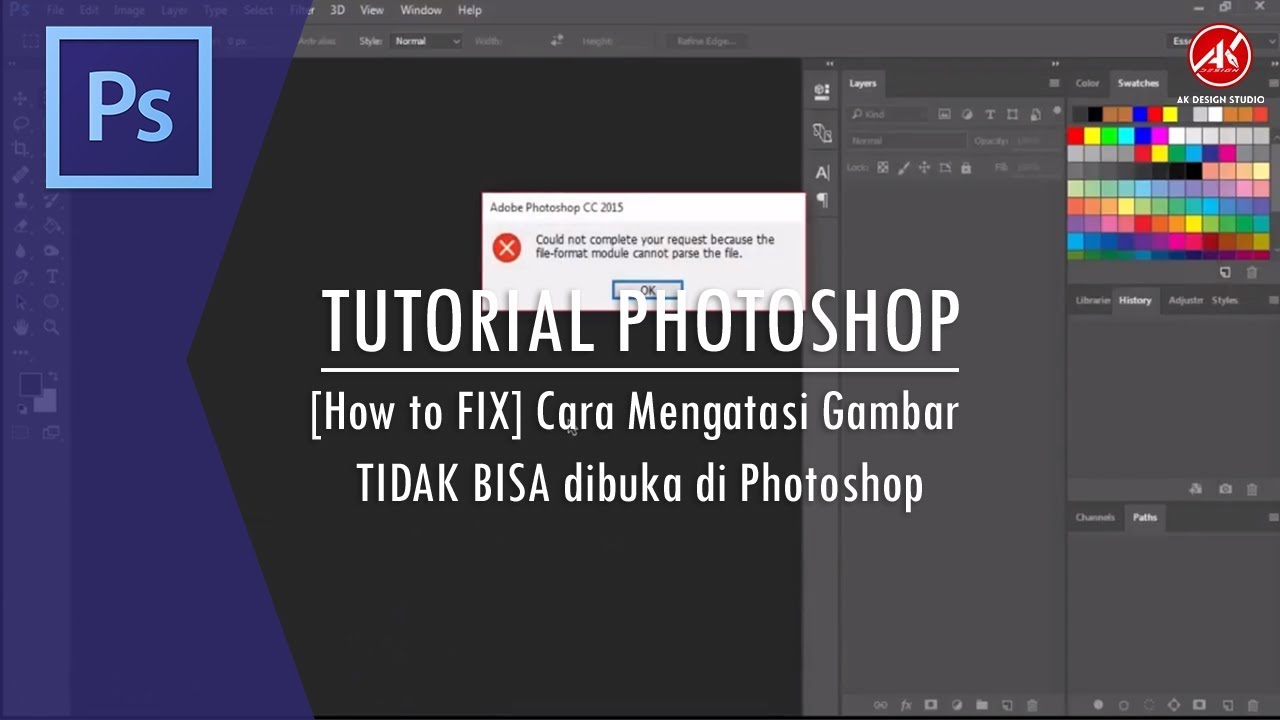Pick the cyan swatch in the Swatches panel
The image size is (1280, 720).
(x=1126, y=136)
